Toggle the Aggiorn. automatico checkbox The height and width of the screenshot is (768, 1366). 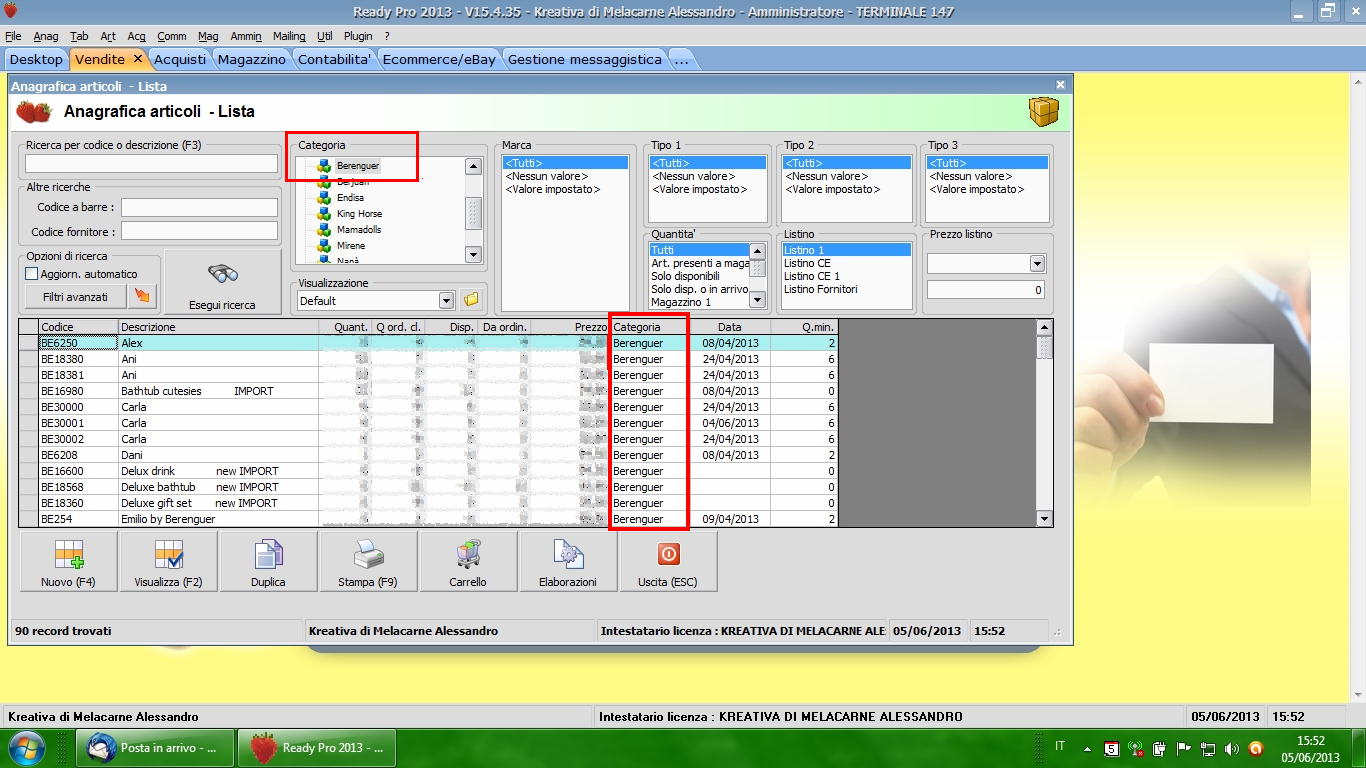click(32, 274)
